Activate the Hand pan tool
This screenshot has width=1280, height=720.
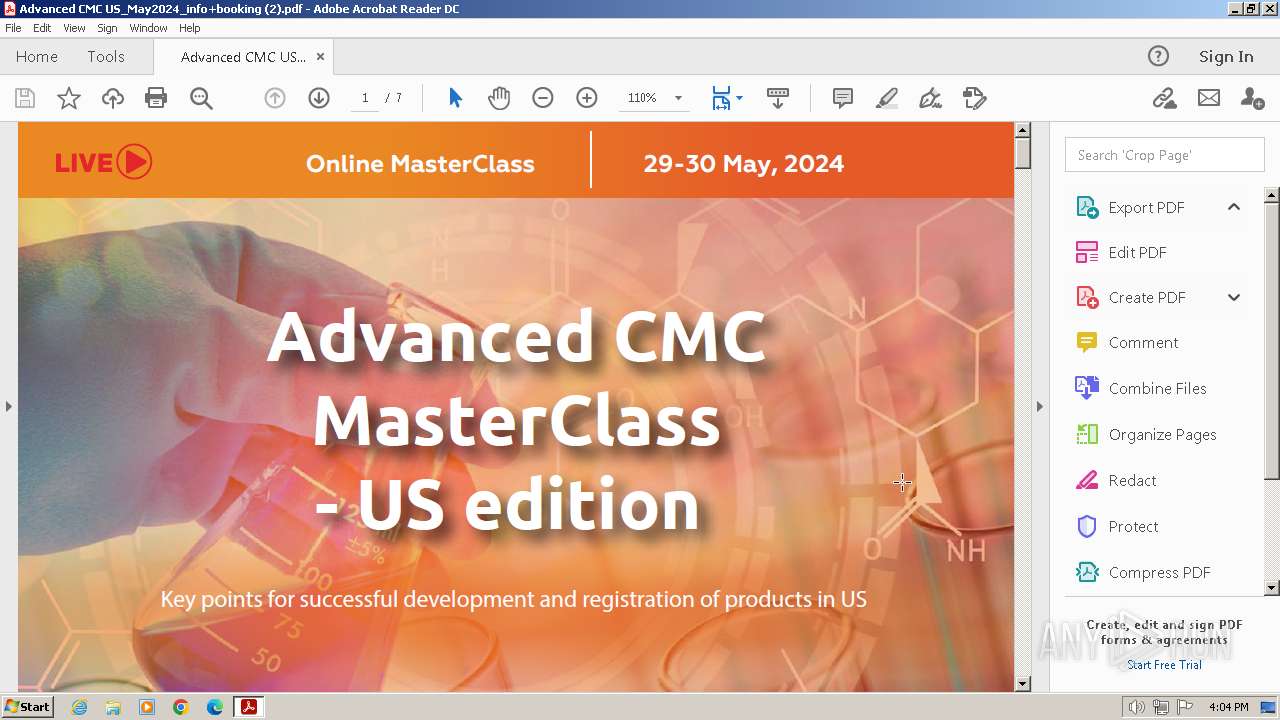click(499, 98)
